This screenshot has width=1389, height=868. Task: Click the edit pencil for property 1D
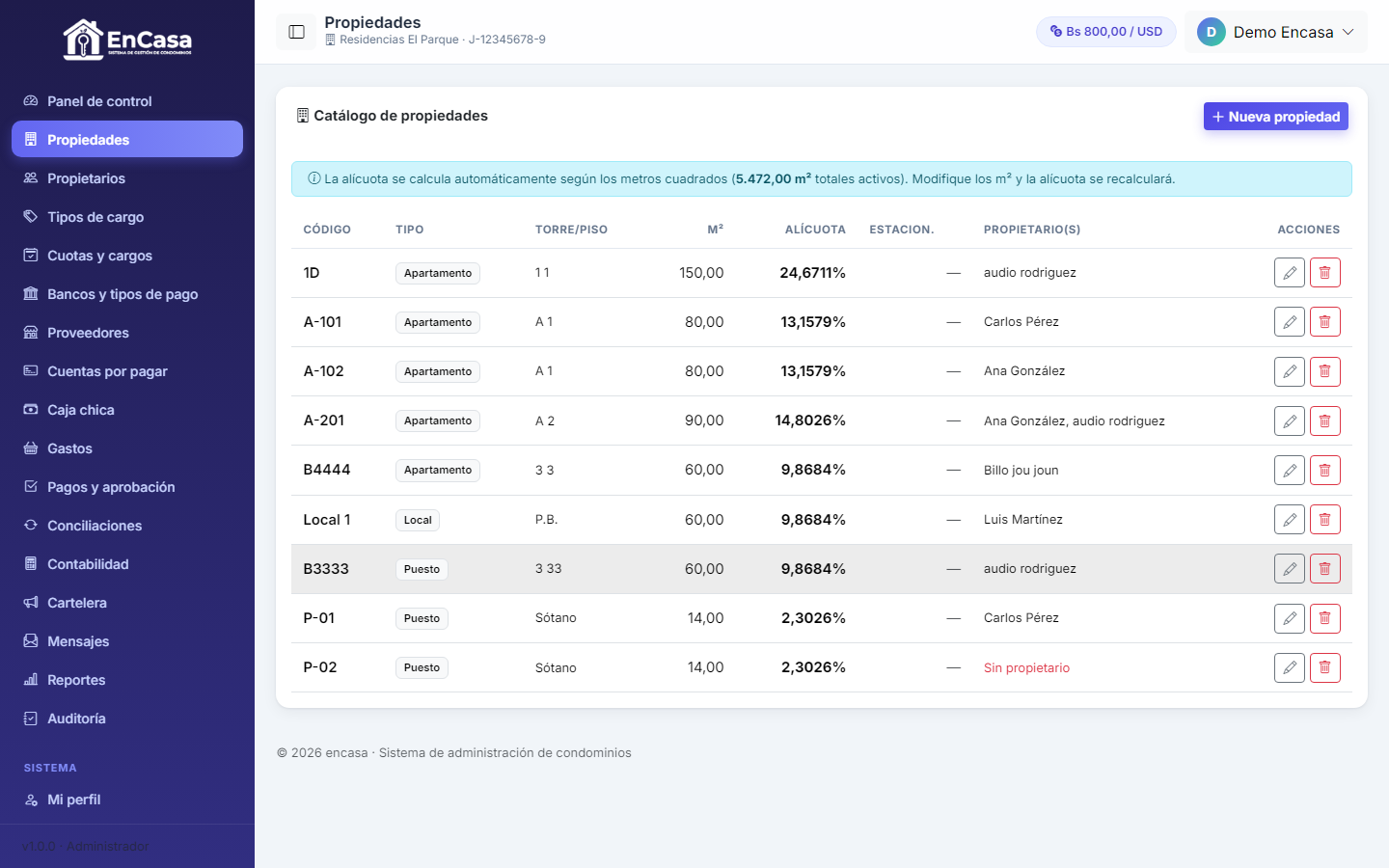point(1290,273)
